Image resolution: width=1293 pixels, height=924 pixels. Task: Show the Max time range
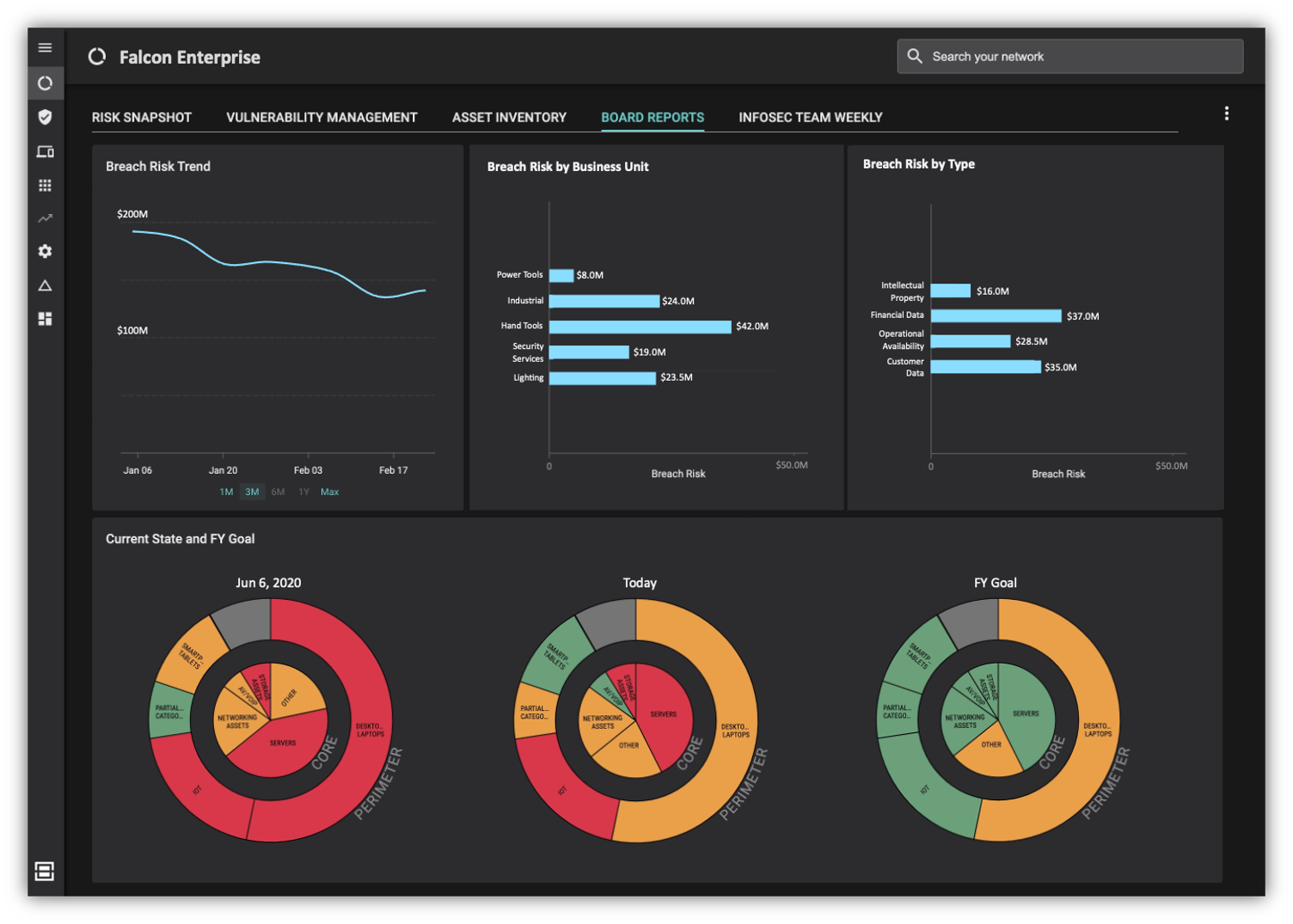click(x=329, y=493)
